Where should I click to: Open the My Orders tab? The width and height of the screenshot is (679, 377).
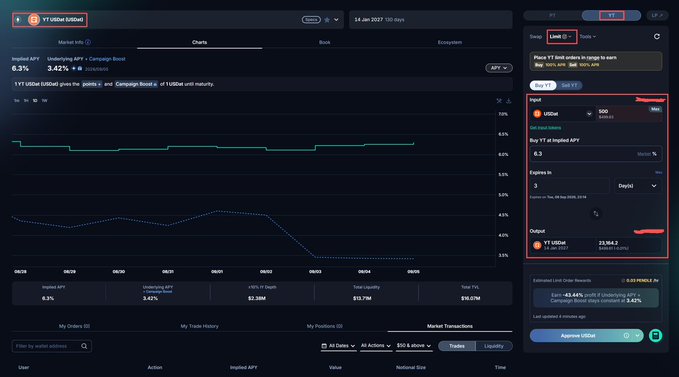coord(74,326)
